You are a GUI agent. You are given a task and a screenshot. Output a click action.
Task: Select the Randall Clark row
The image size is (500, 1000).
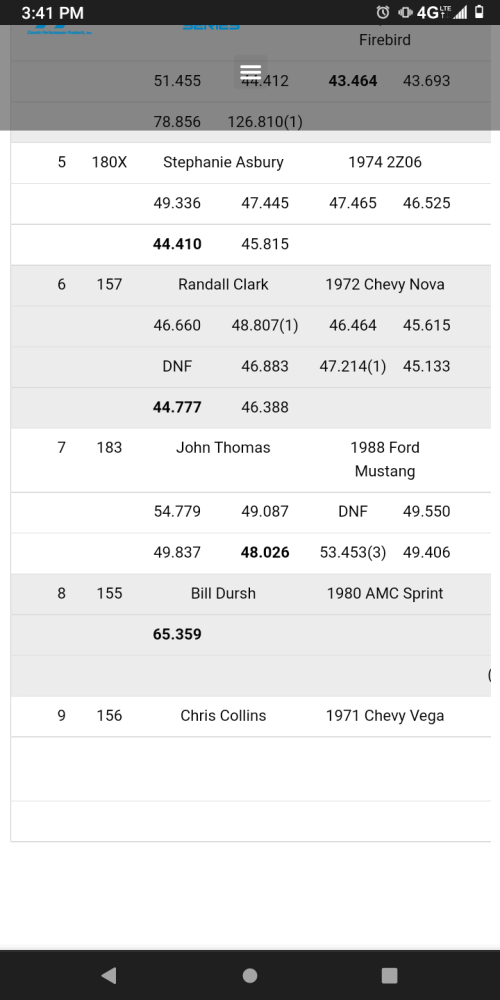coord(251,284)
